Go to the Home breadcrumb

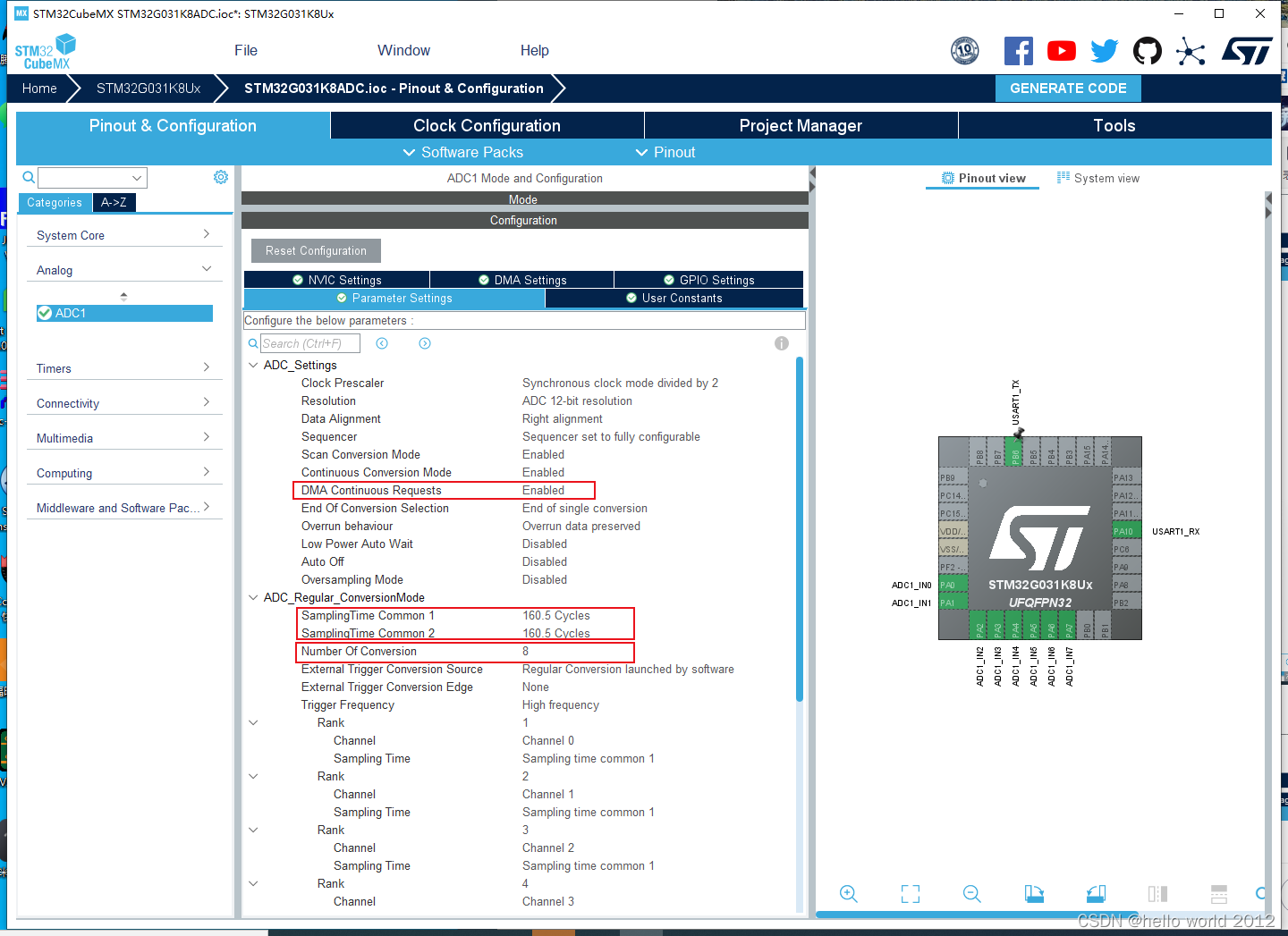[39, 88]
